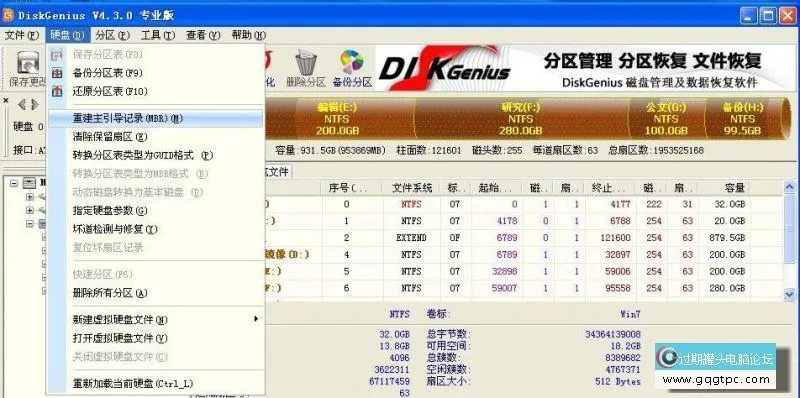This screenshot has width=800, height=398.
Task: Close the disk panel with small x
Action: pyautogui.click(x=6, y=101)
